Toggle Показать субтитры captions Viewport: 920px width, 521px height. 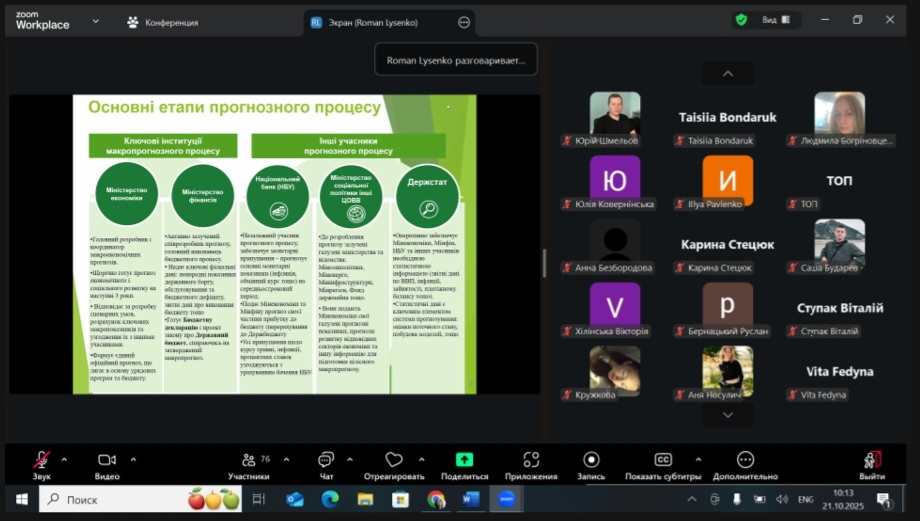[663, 465]
